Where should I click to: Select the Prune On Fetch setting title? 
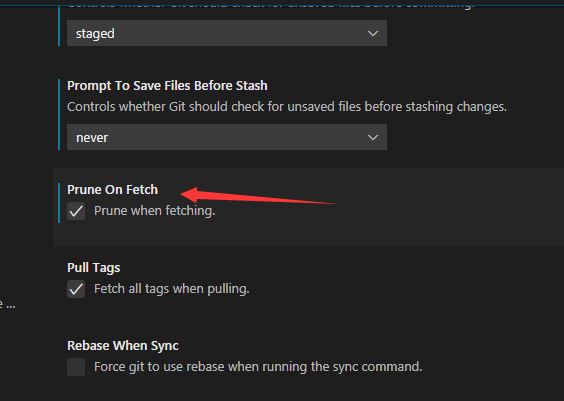tap(113, 190)
